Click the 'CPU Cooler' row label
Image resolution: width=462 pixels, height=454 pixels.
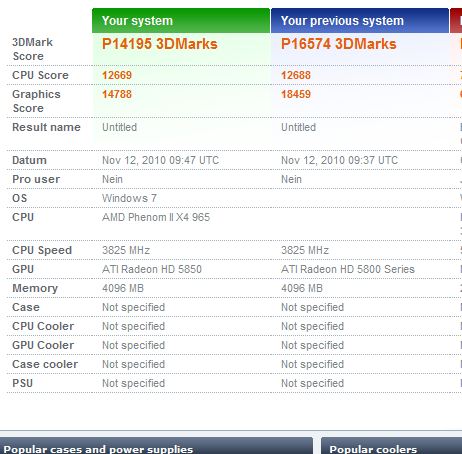pyautogui.click(x=43, y=326)
